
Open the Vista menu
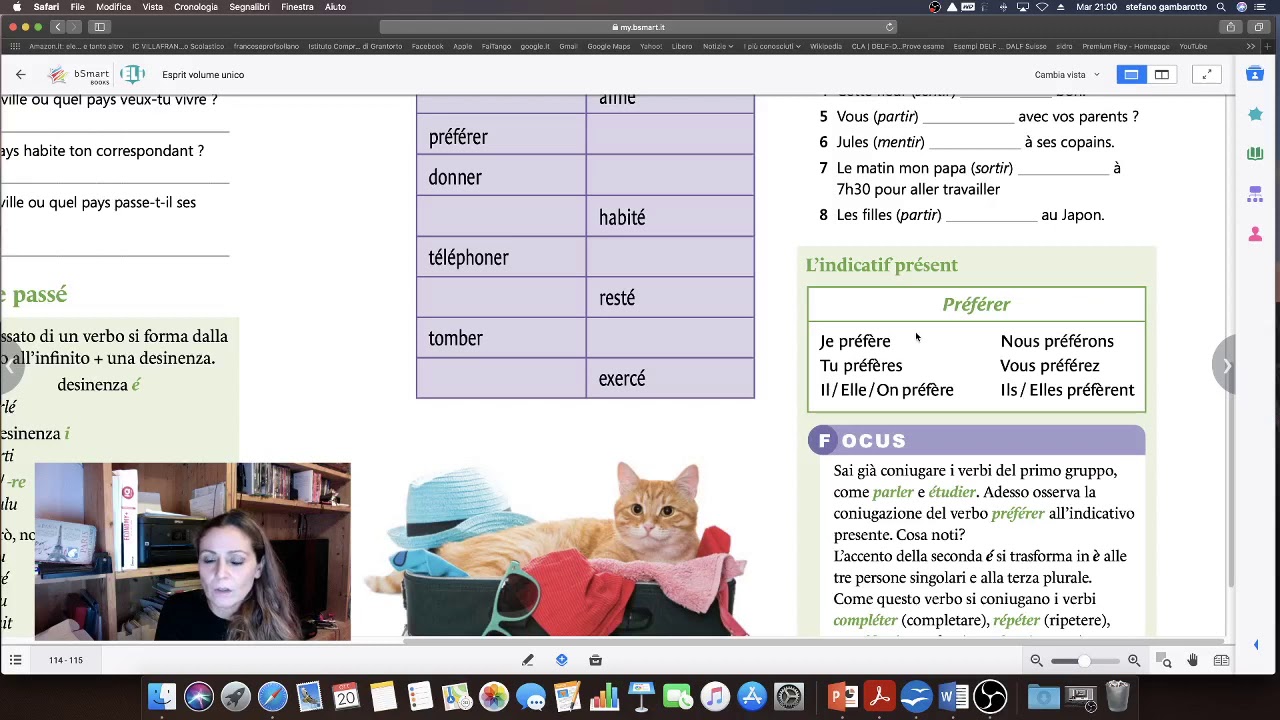point(152,7)
